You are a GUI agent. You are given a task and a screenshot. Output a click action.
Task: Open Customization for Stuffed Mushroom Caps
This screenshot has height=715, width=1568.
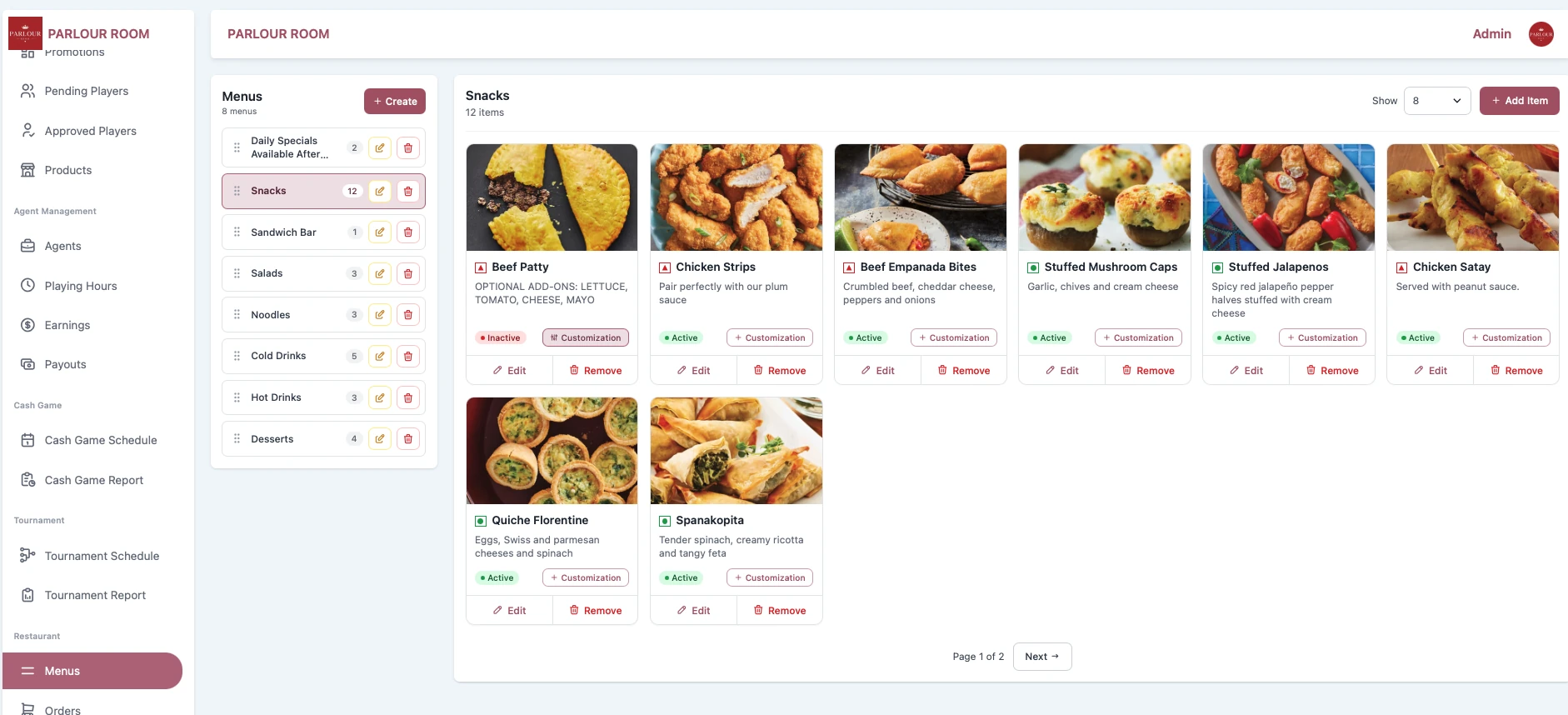point(1138,337)
